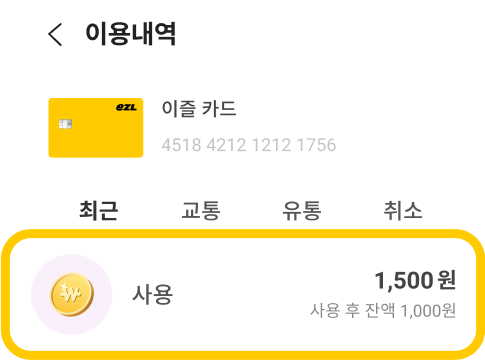
Task: Click card number 4518 4212 1212 1756
Action: click(x=249, y=145)
